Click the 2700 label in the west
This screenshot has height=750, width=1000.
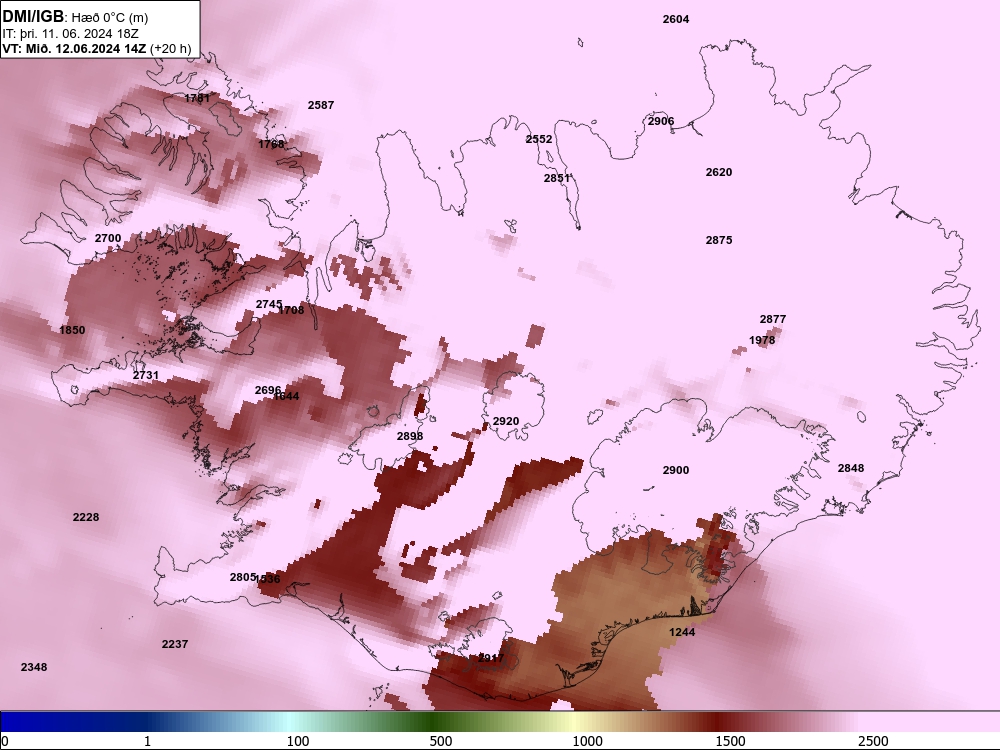pos(108,238)
